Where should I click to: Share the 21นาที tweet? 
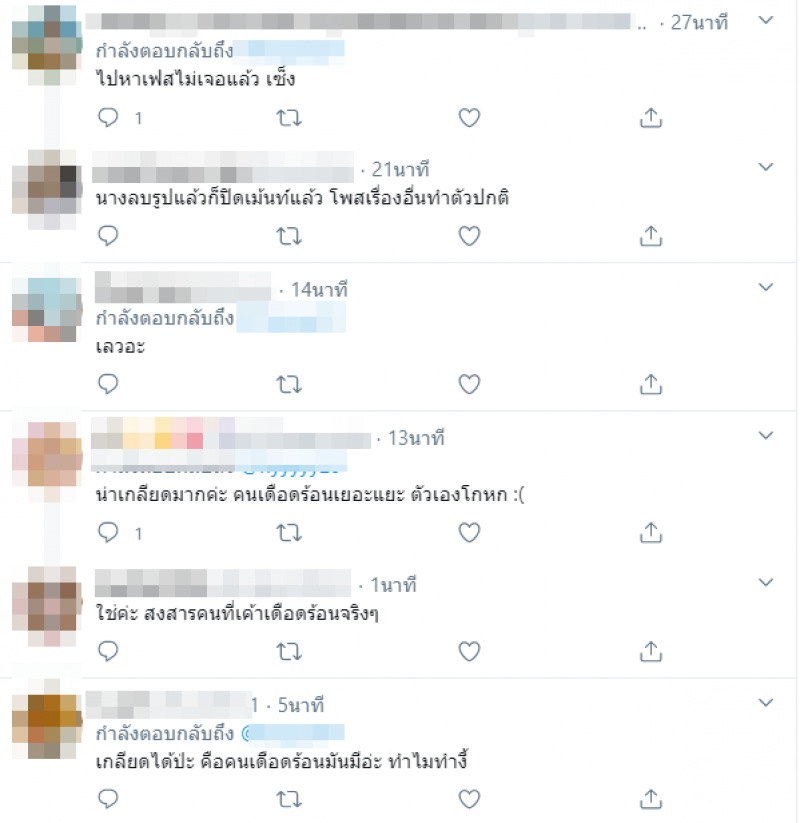pos(651,236)
